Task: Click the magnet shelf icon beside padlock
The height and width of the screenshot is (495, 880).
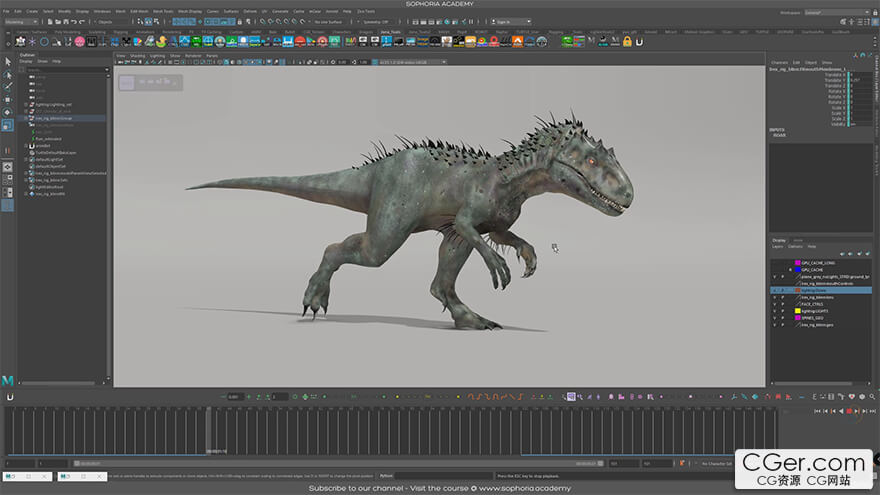Action: pyautogui.click(x=639, y=42)
